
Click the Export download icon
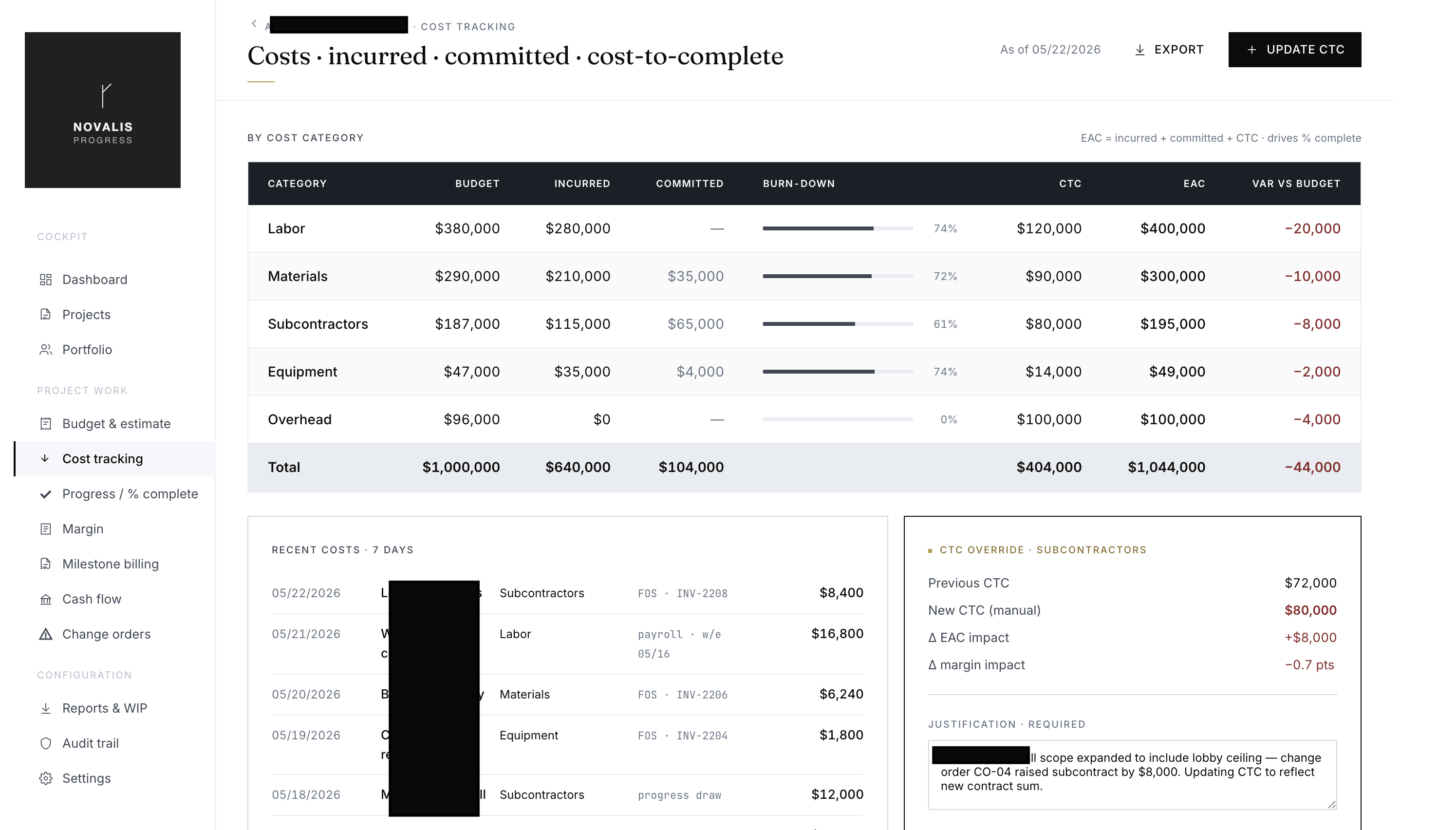pos(1140,50)
